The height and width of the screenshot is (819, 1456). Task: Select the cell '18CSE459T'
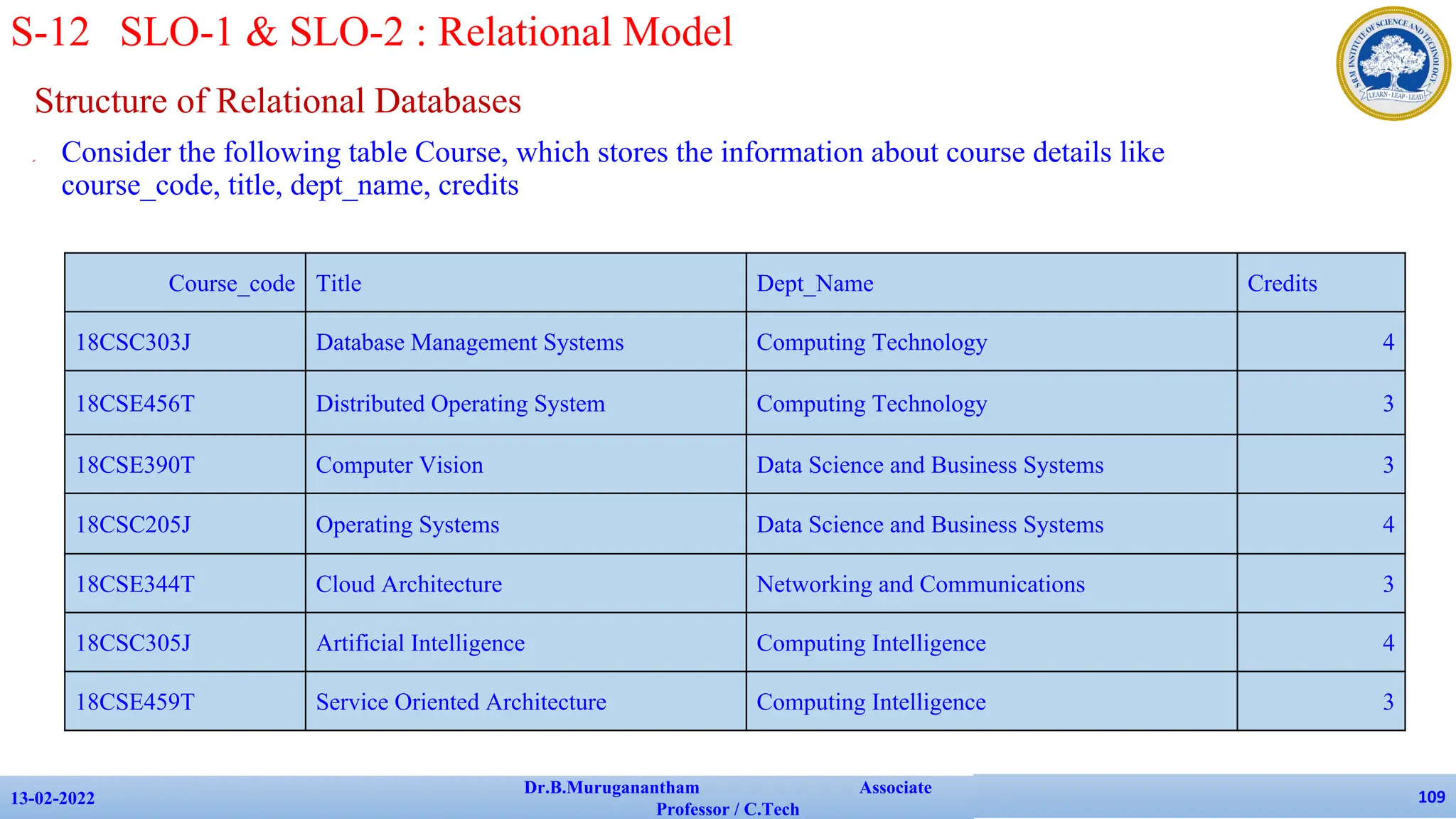pyautogui.click(x=185, y=702)
